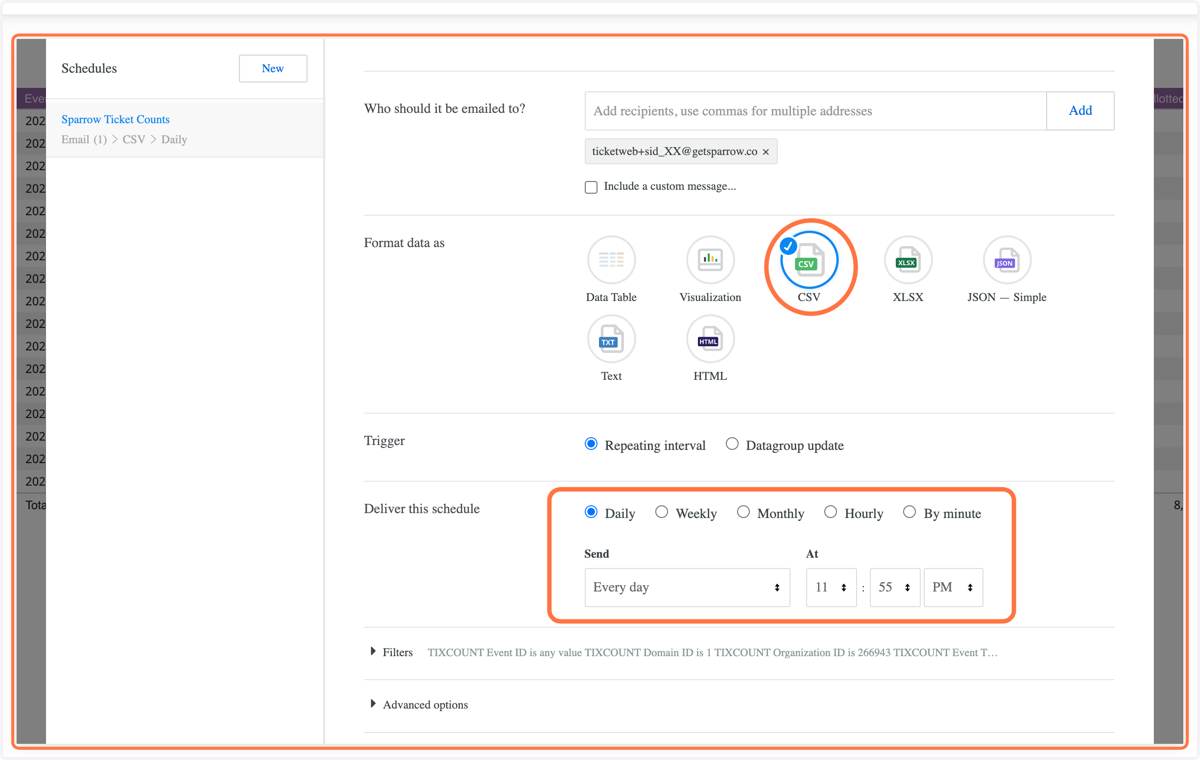
Task: Enable Include a custom message checkbox
Action: click(x=591, y=187)
